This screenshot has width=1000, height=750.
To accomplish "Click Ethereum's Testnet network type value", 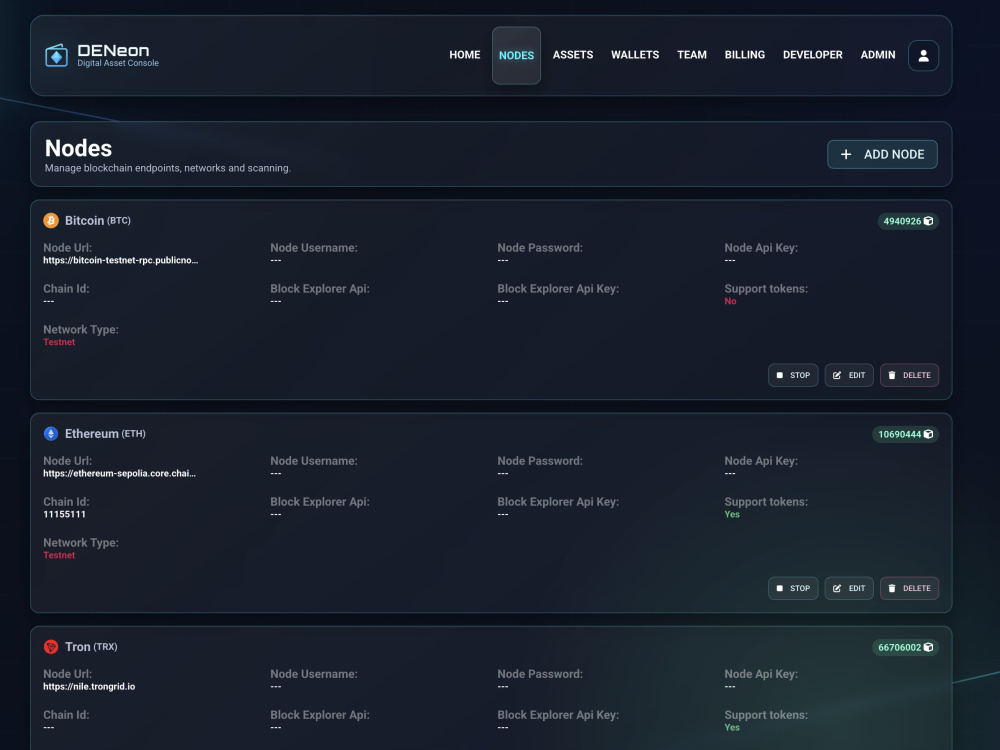I will pos(59,555).
